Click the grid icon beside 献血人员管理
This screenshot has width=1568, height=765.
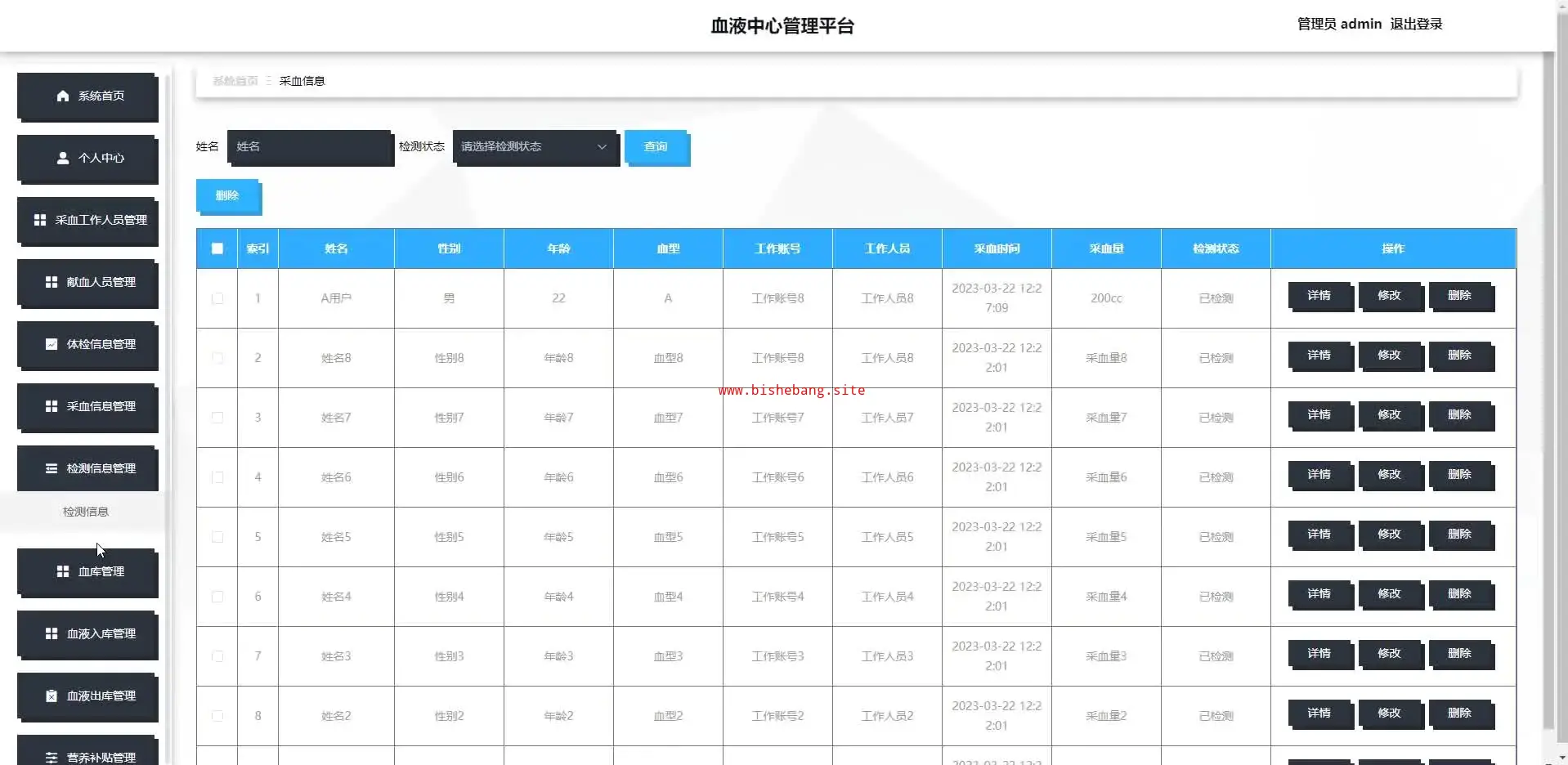[52, 282]
